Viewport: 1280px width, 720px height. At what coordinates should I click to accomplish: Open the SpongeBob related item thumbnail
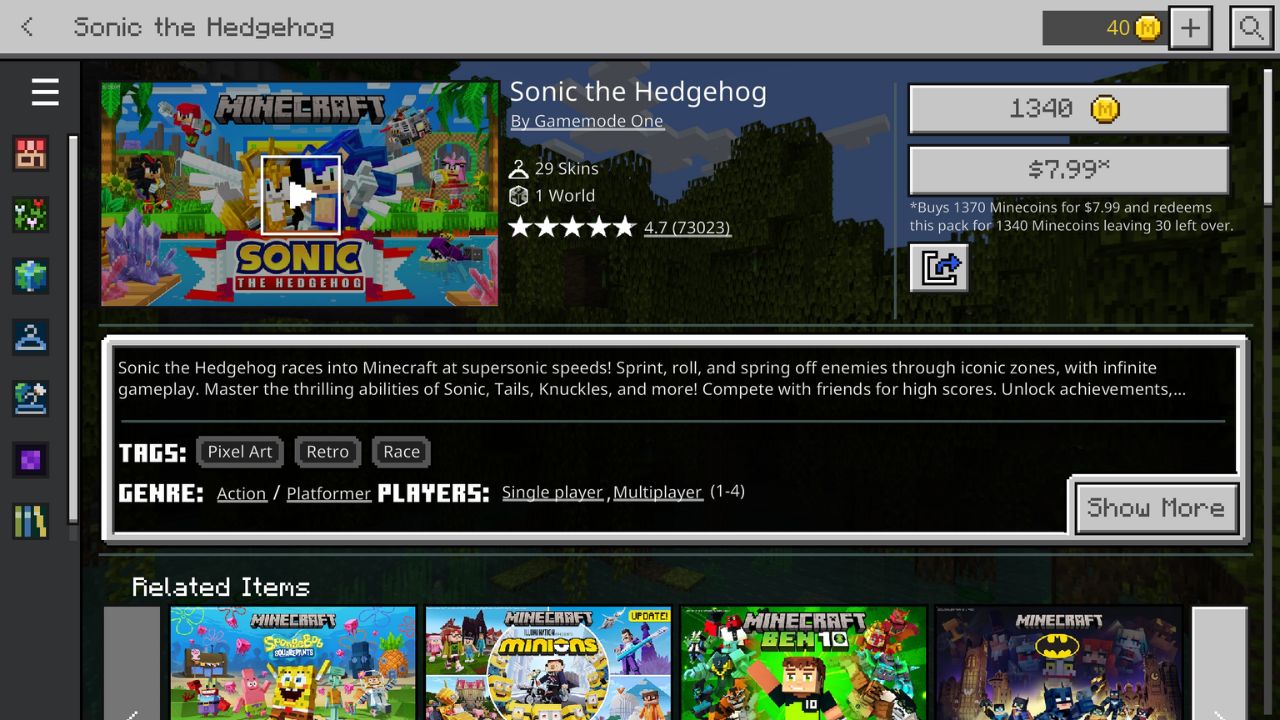tap(293, 663)
